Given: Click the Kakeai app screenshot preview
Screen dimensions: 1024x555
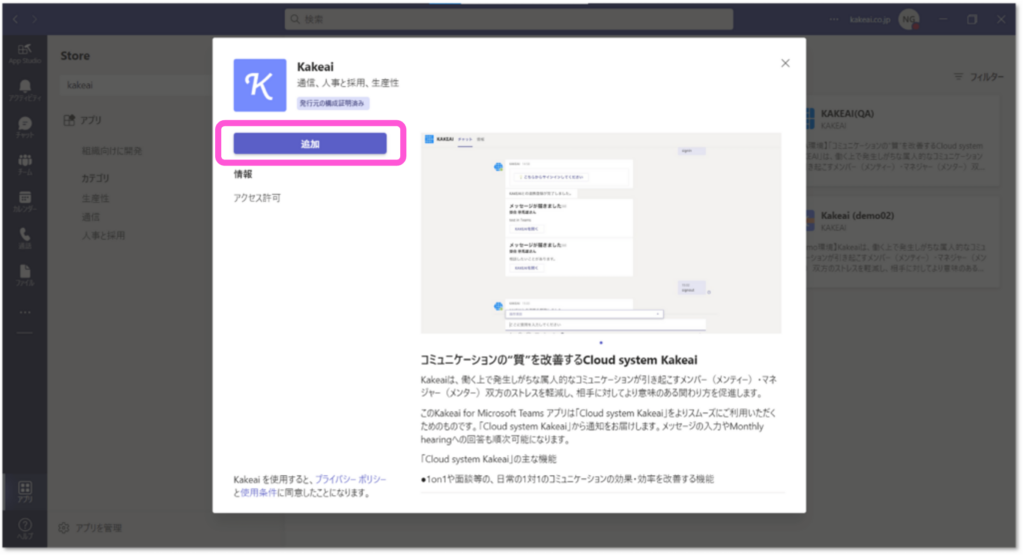Looking at the screenshot, I should point(601,233).
